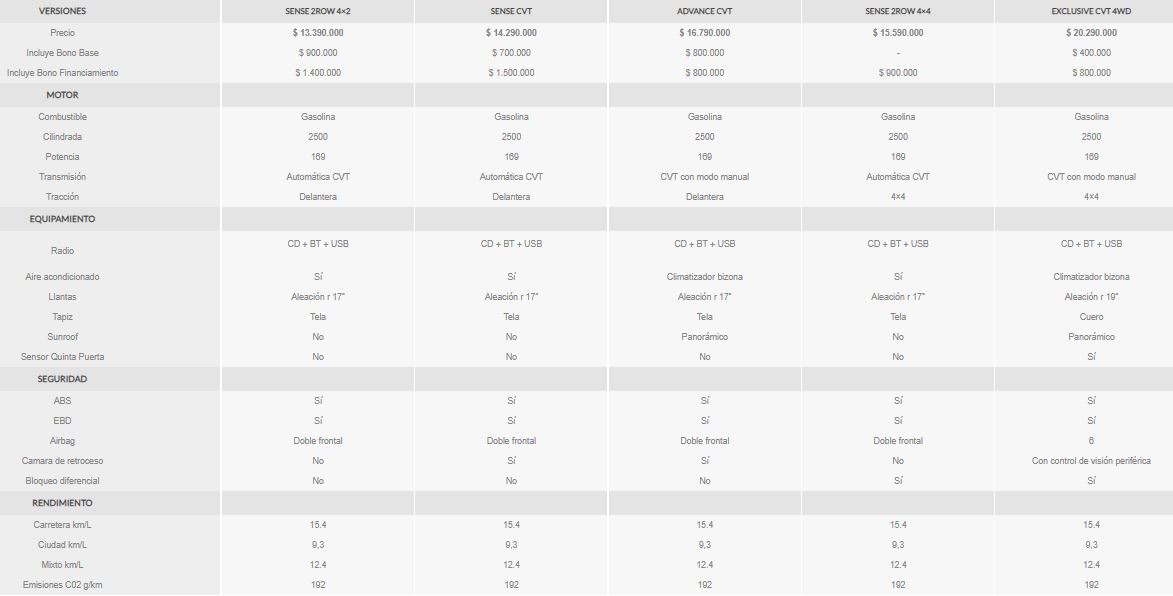Click the RENDIMIENTO section heading
The width and height of the screenshot is (1173, 596).
(x=62, y=503)
